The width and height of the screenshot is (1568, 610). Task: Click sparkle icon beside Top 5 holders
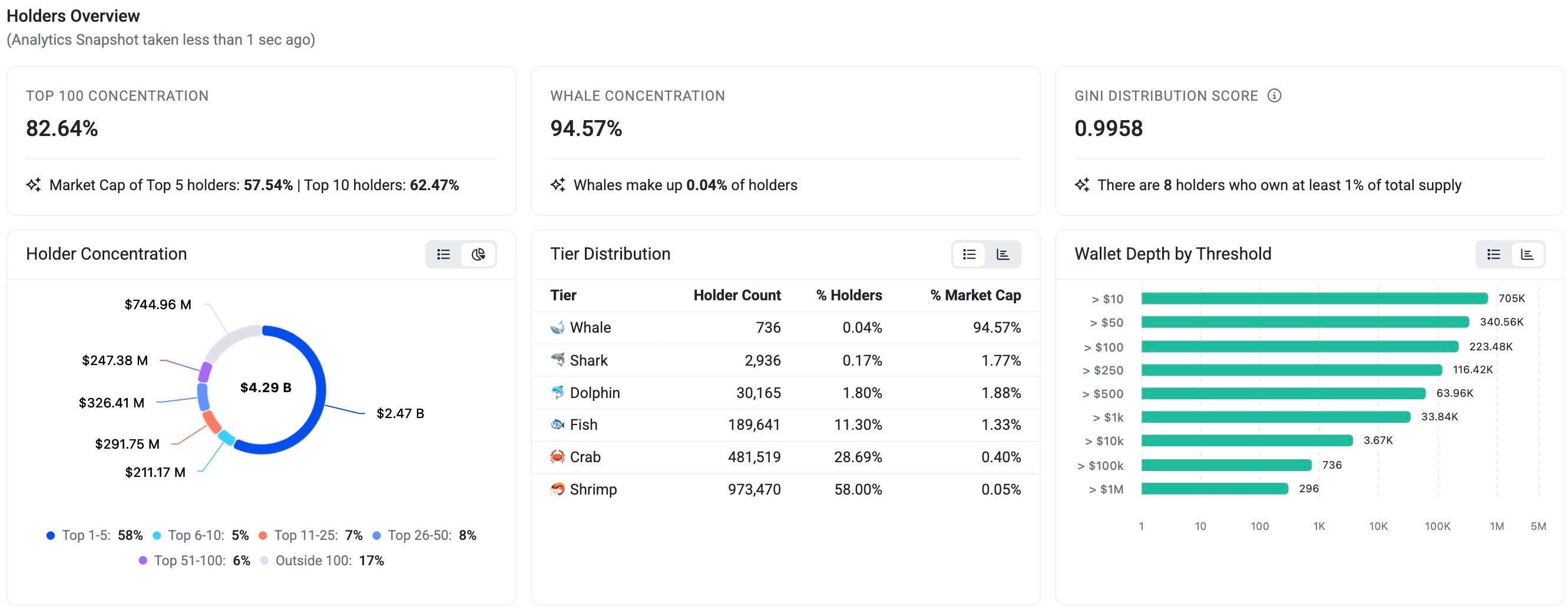(x=34, y=185)
